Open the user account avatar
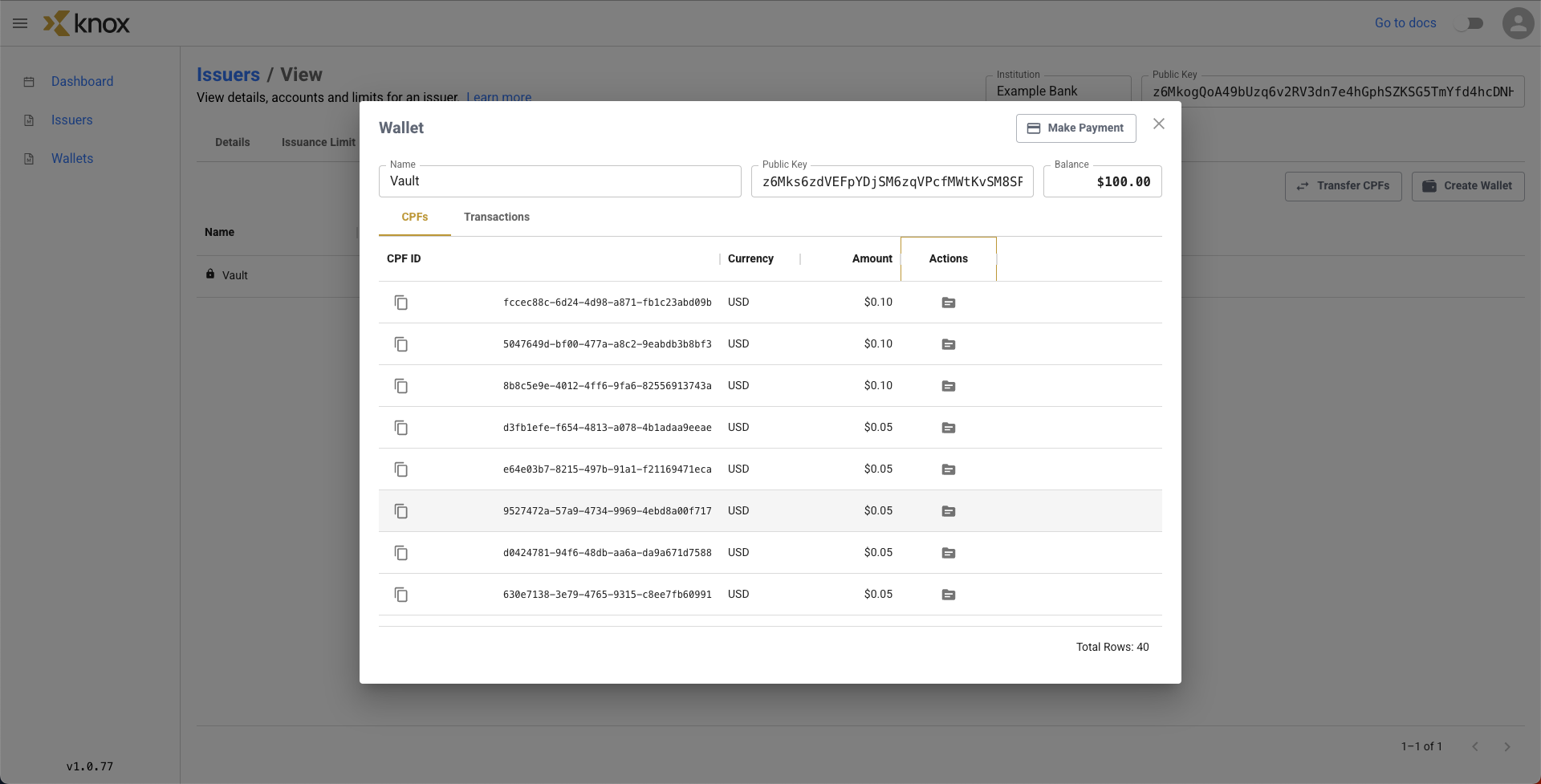This screenshot has width=1541, height=784. [x=1518, y=23]
